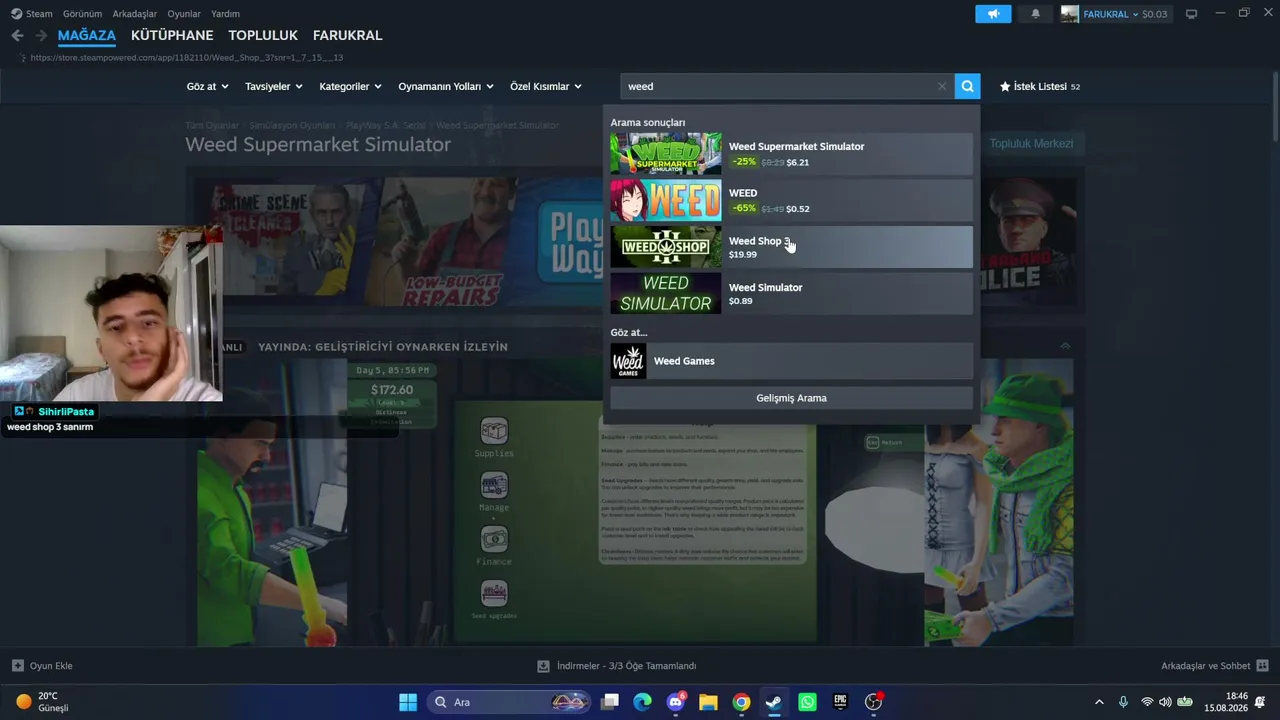Switch to Big Picture mode icon
This screenshot has height=720, width=1280.
(x=1191, y=14)
